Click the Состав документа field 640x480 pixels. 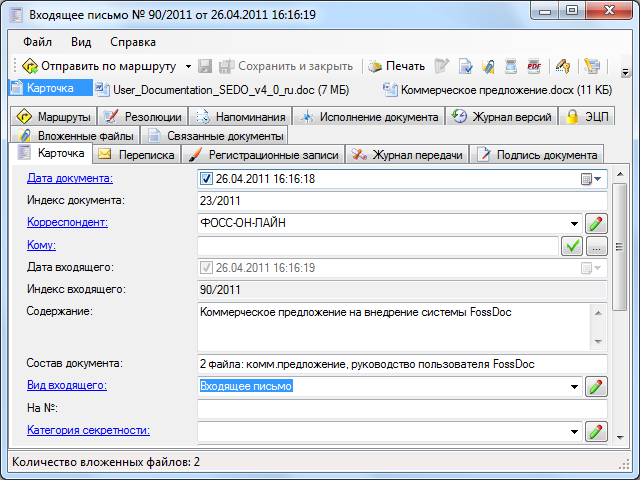[402, 364]
